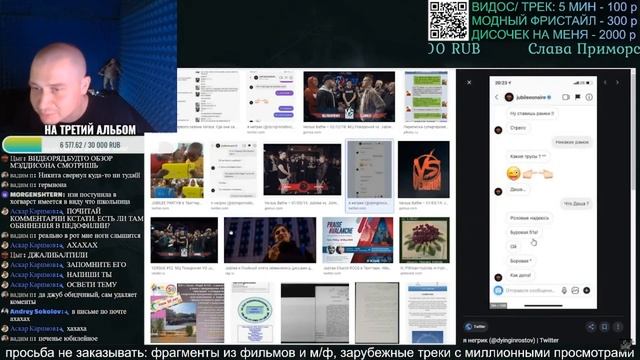The image size is (640, 360).
Task: Click the microphone icon in chat message bar
Action: (564, 290)
